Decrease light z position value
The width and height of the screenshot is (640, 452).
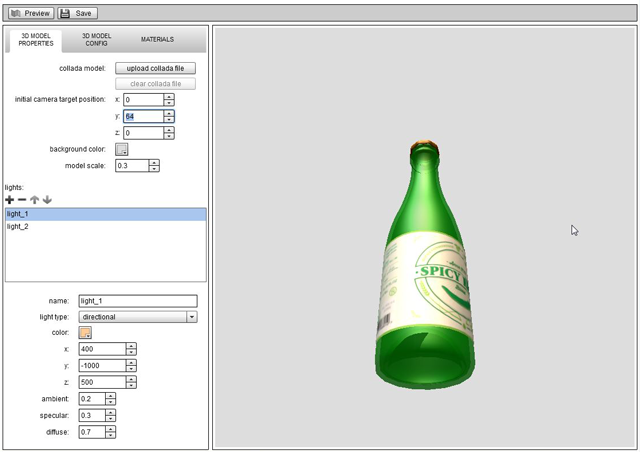[131, 385]
